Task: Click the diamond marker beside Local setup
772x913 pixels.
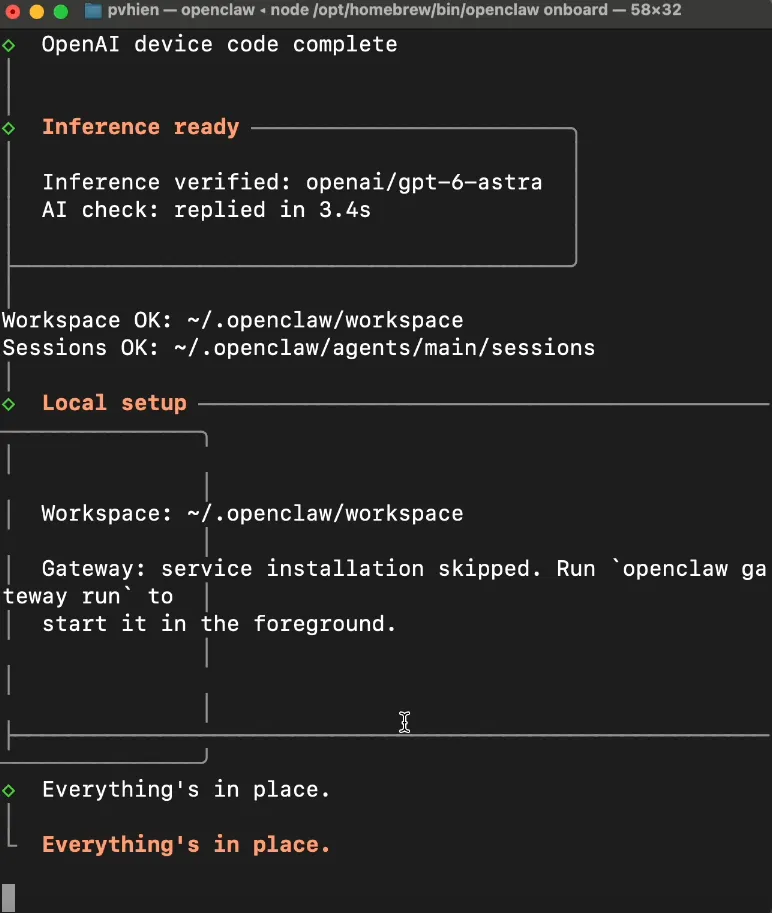Action: (x=9, y=404)
